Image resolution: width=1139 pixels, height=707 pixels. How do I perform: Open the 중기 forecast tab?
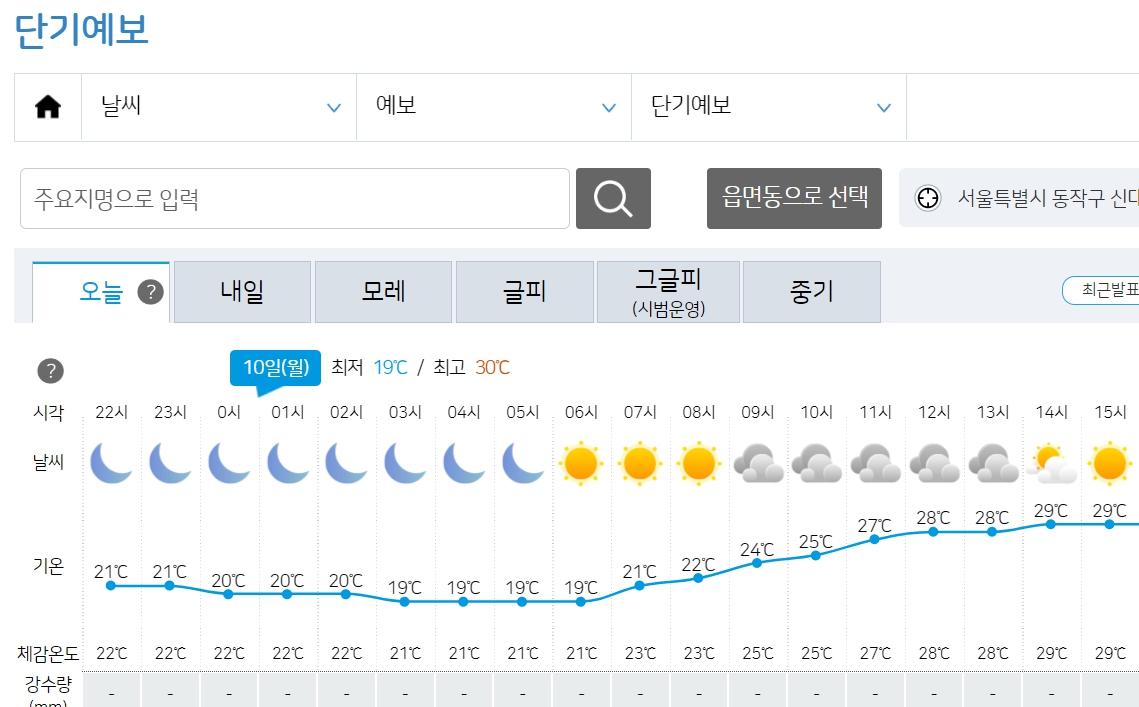[x=812, y=292]
